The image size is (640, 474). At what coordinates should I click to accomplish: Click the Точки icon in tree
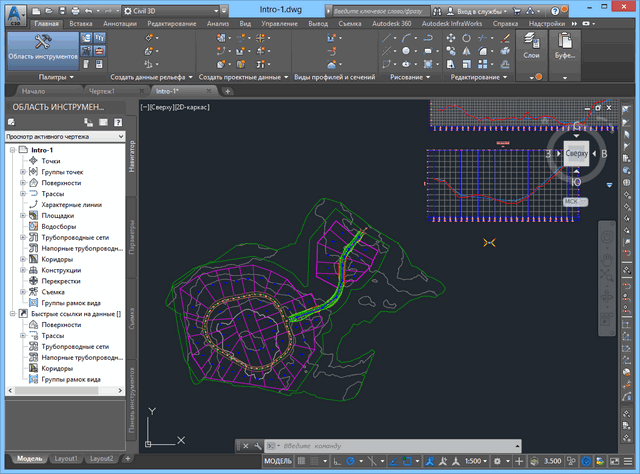point(34,160)
